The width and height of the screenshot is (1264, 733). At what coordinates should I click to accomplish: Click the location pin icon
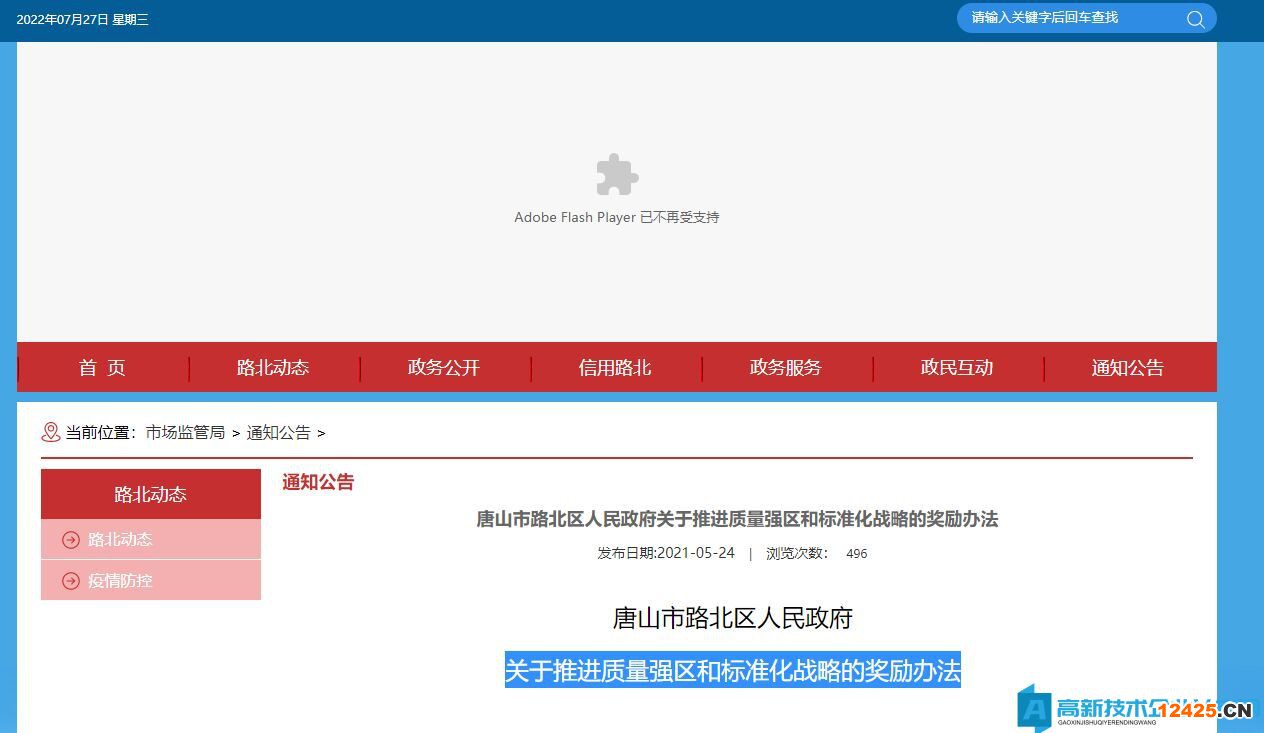50,432
